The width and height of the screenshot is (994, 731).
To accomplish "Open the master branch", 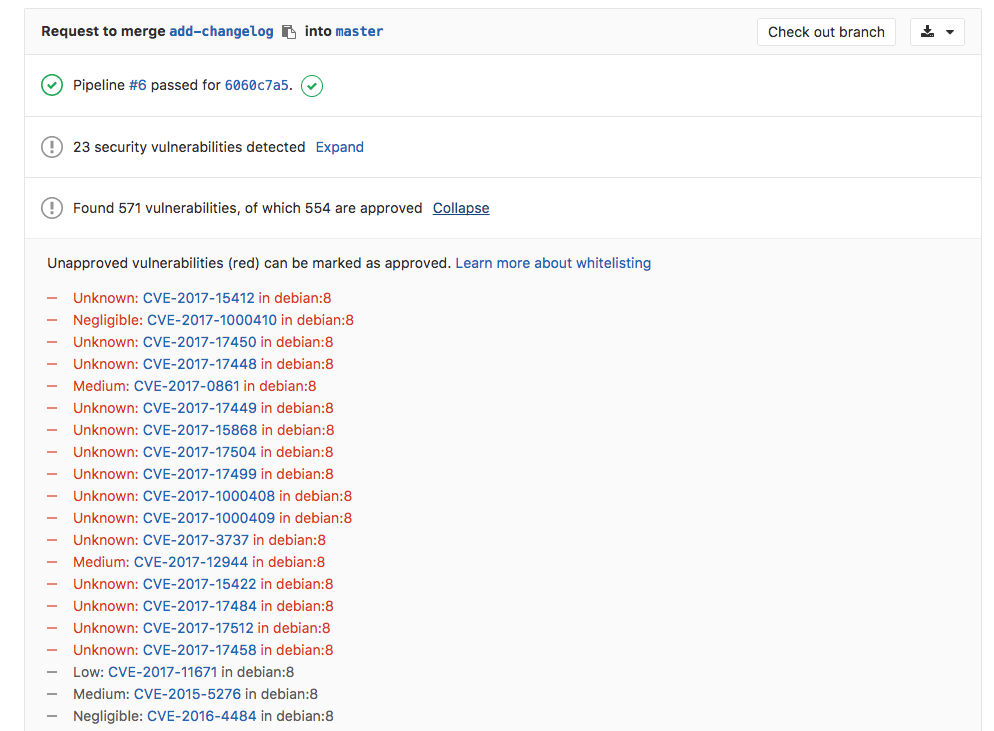I will click(x=359, y=31).
